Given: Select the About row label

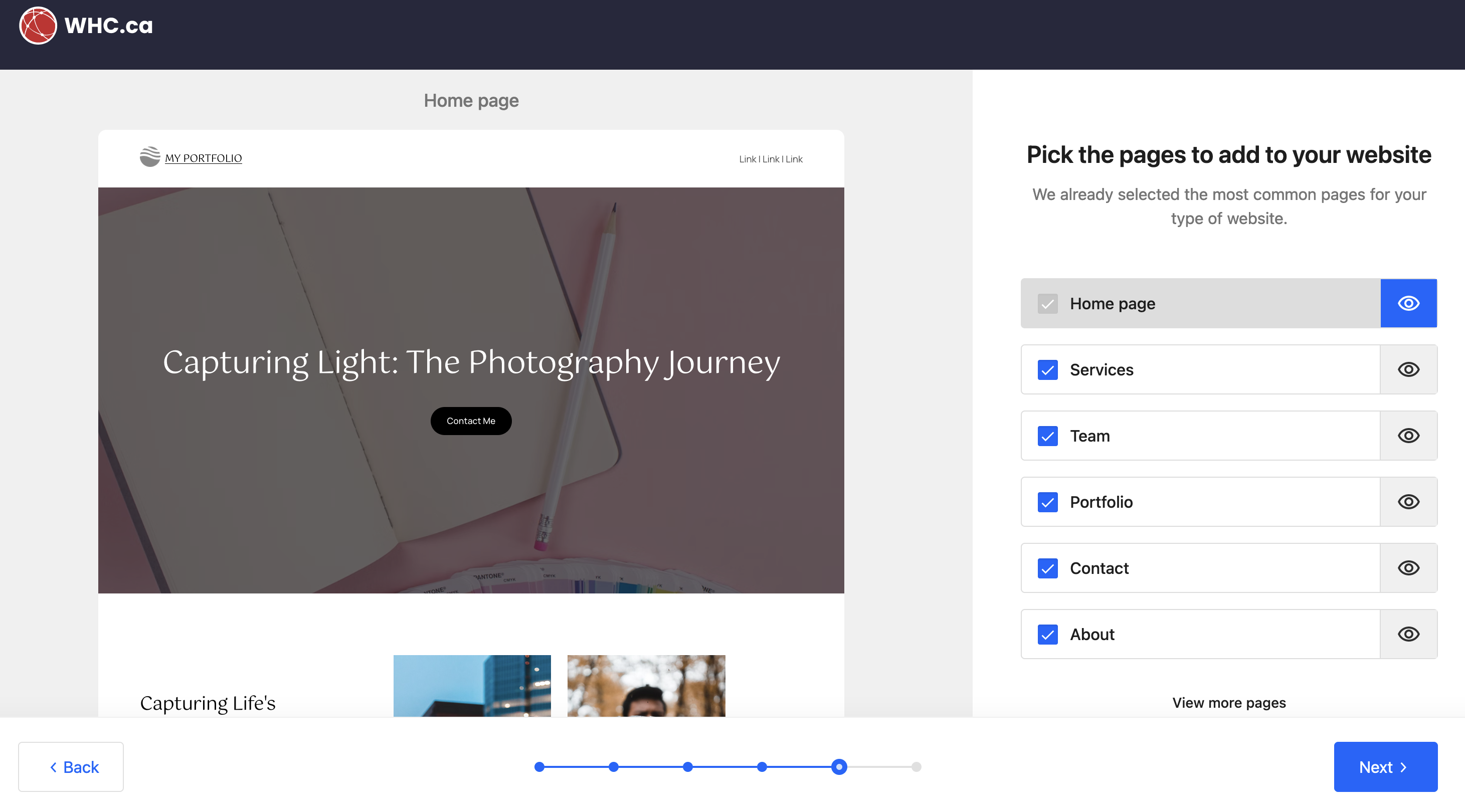Looking at the screenshot, I should point(1092,635).
